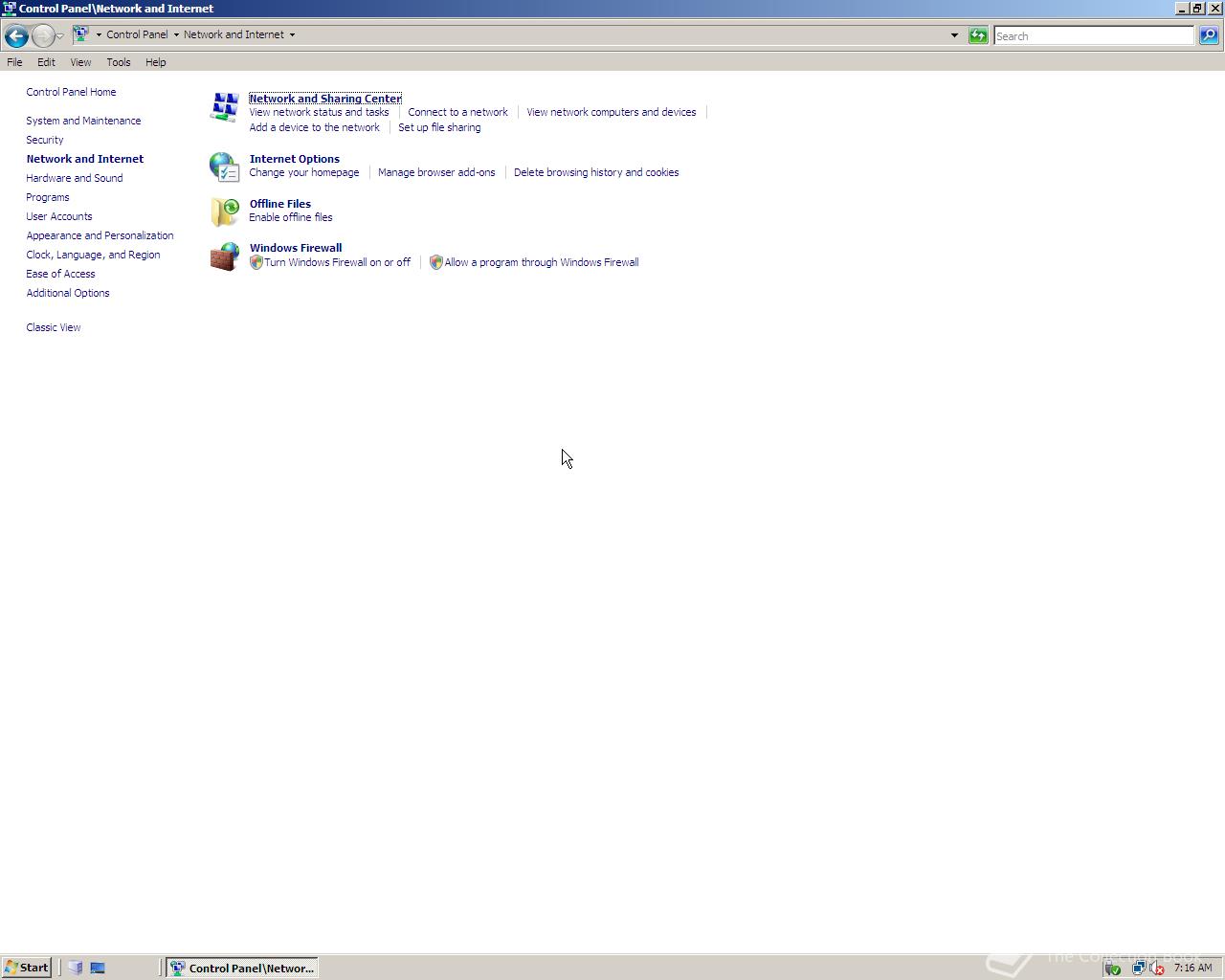This screenshot has width=1225, height=980.
Task: Click the 7:16 AM taskbar clock
Action: (x=1192, y=968)
